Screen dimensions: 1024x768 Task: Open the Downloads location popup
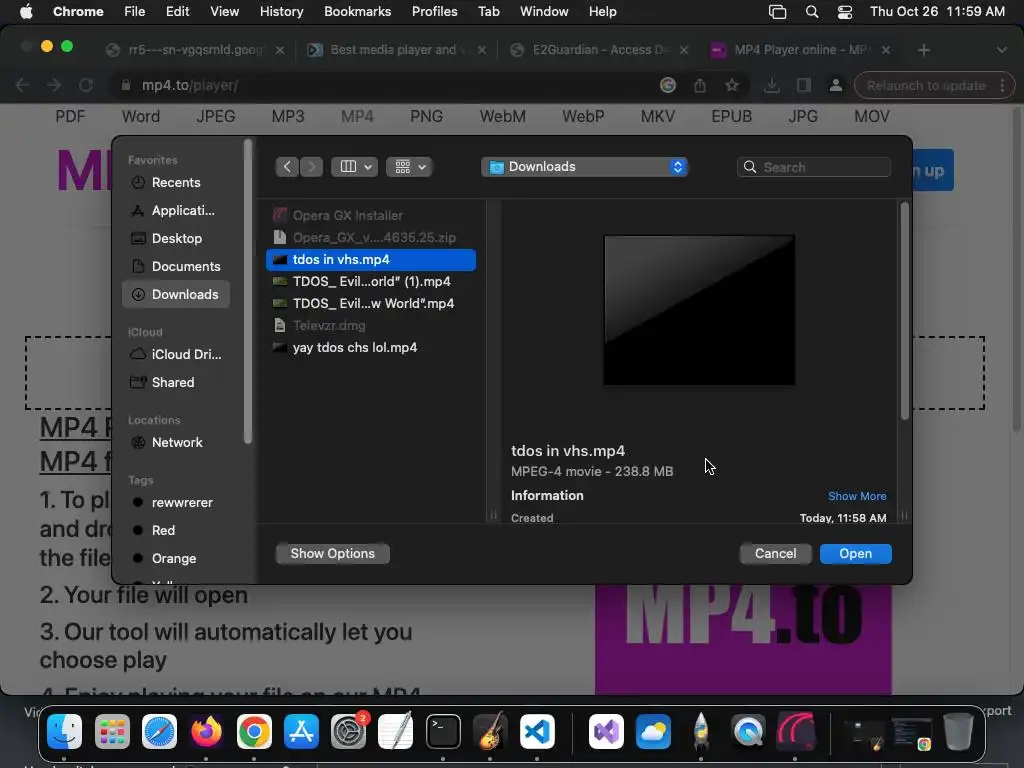tap(584, 167)
